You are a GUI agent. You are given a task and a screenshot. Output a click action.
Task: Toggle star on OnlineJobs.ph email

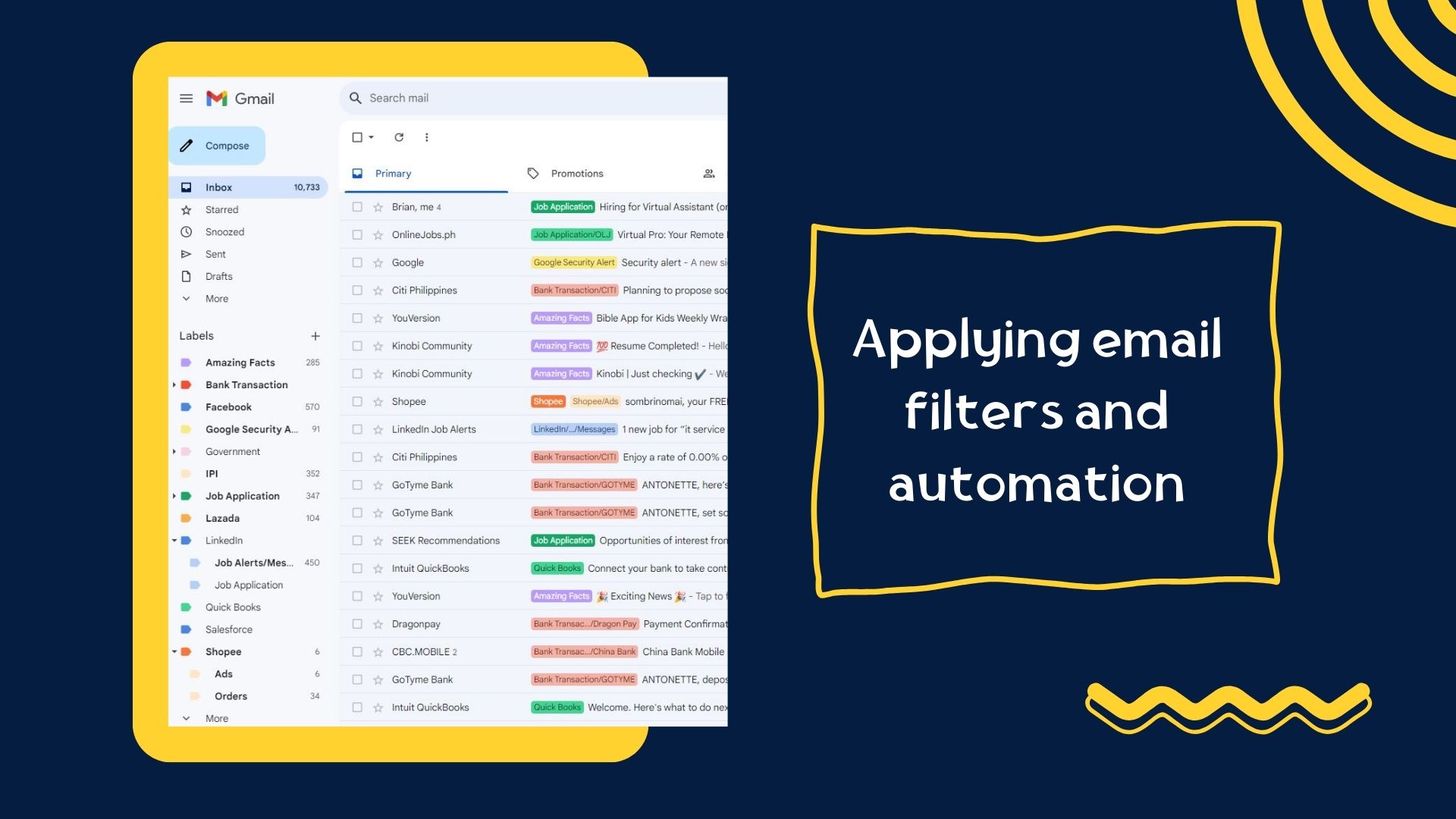tap(378, 234)
